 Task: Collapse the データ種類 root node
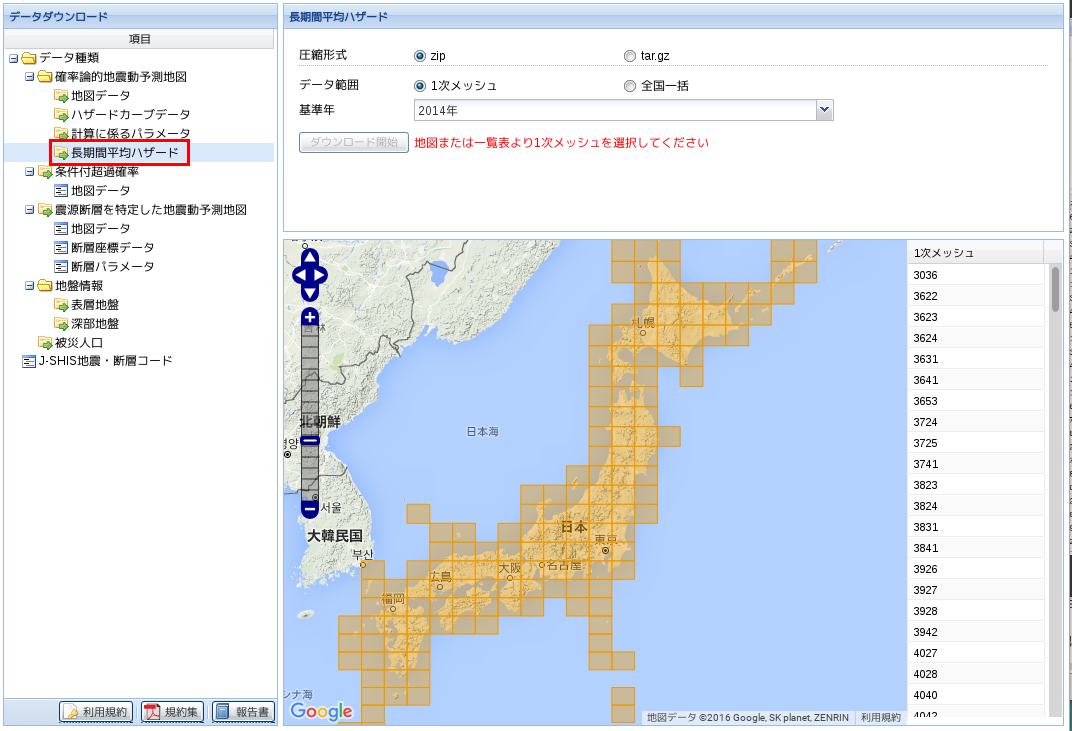click(x=13, y=58)
